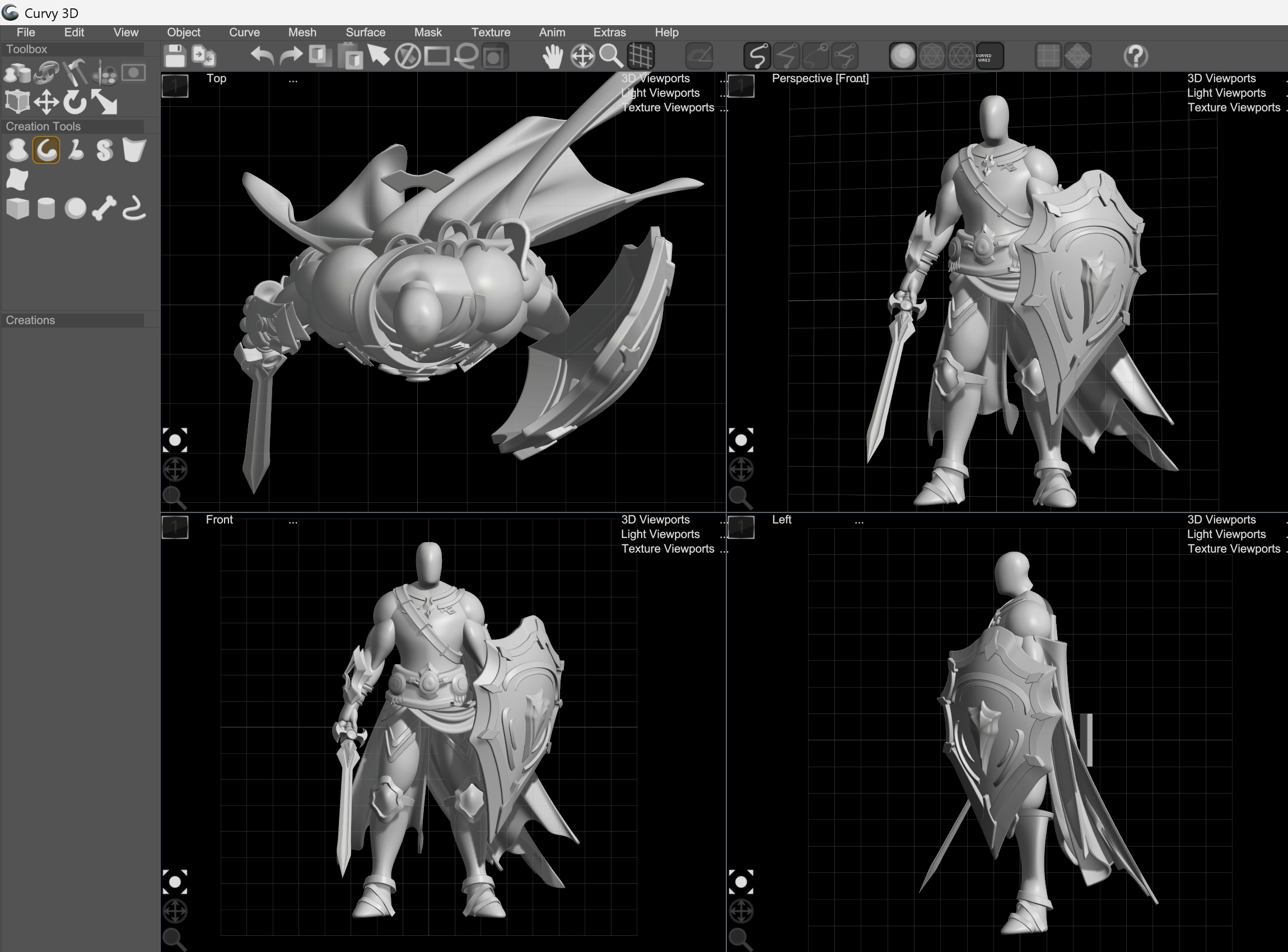Open the Curve menu

tap(244, 32)
